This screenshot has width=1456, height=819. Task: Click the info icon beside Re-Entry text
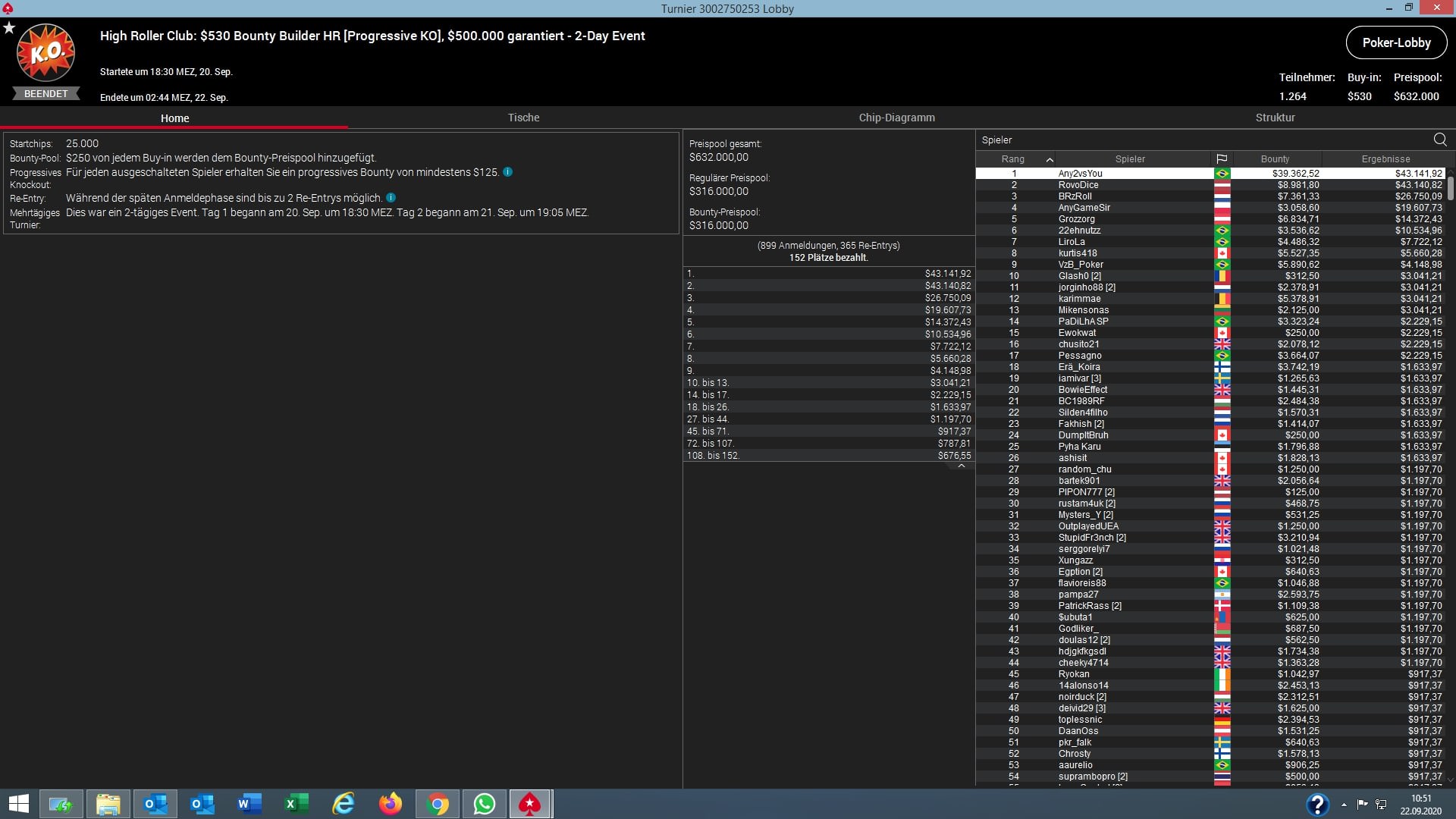click(x=391, y=198)
